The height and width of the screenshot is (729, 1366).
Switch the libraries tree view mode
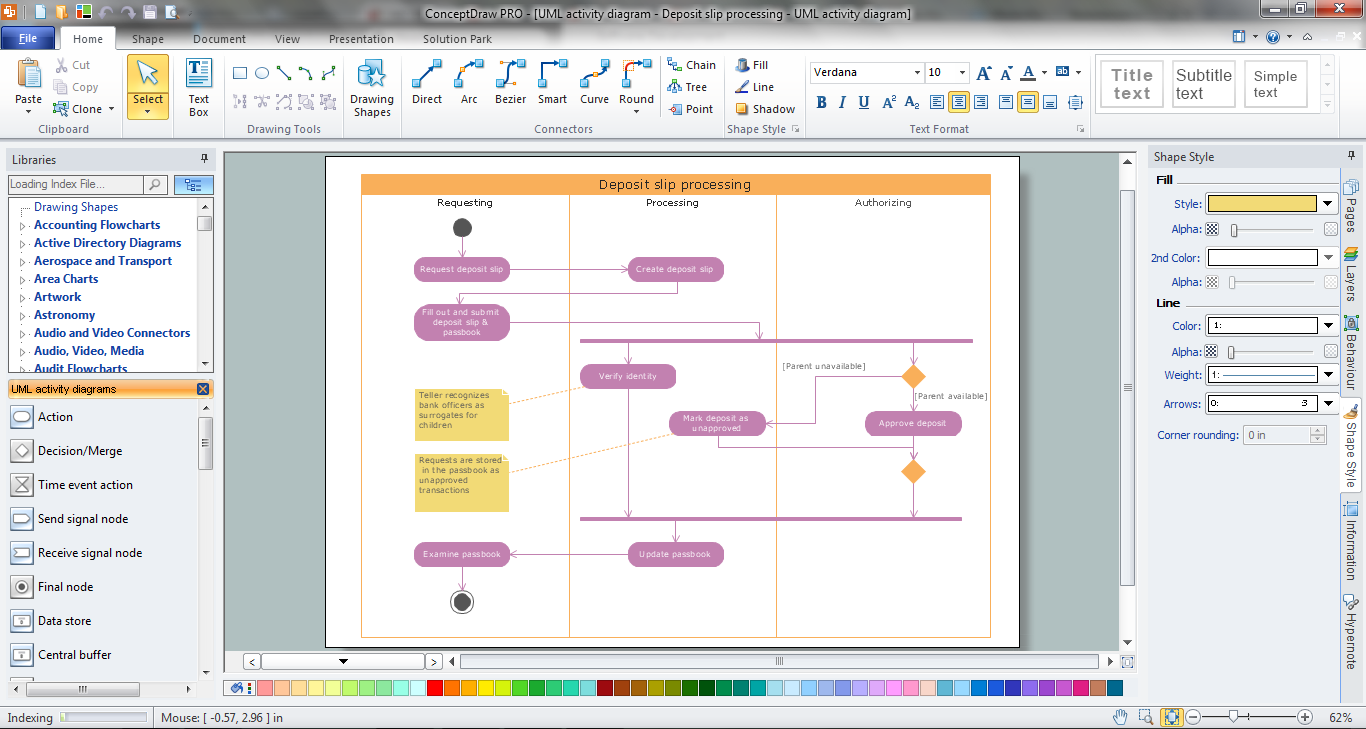point(194,184)
